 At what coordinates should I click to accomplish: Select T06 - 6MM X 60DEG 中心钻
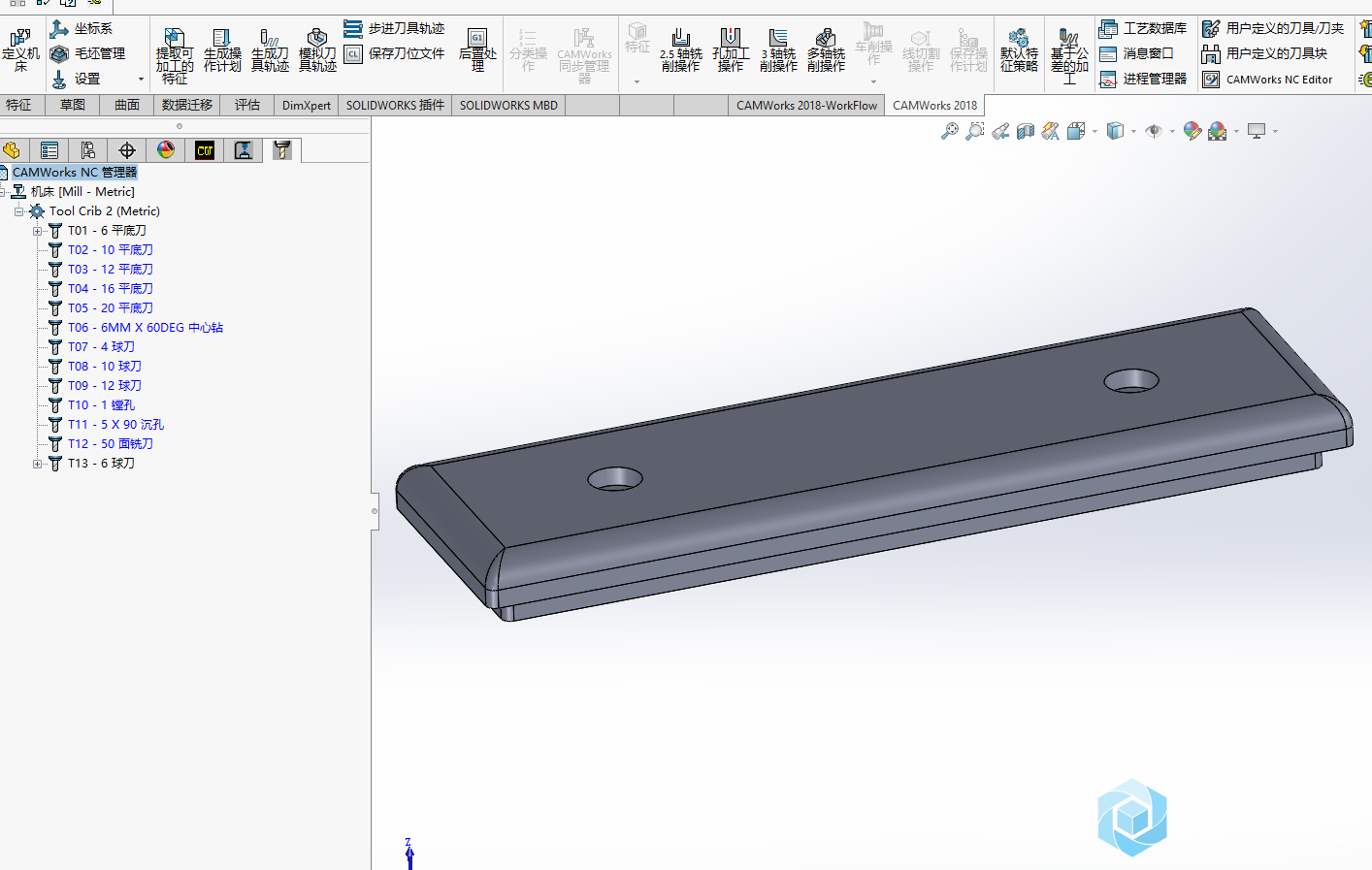(146, 327)
